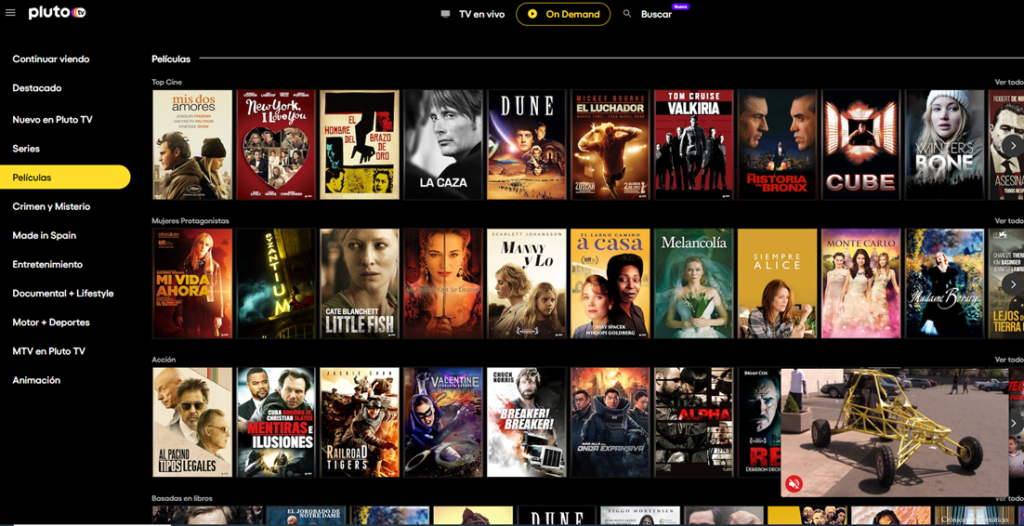1024x526 pixels.
Task: Open the Buscar search field
Action: pos(656,14)
